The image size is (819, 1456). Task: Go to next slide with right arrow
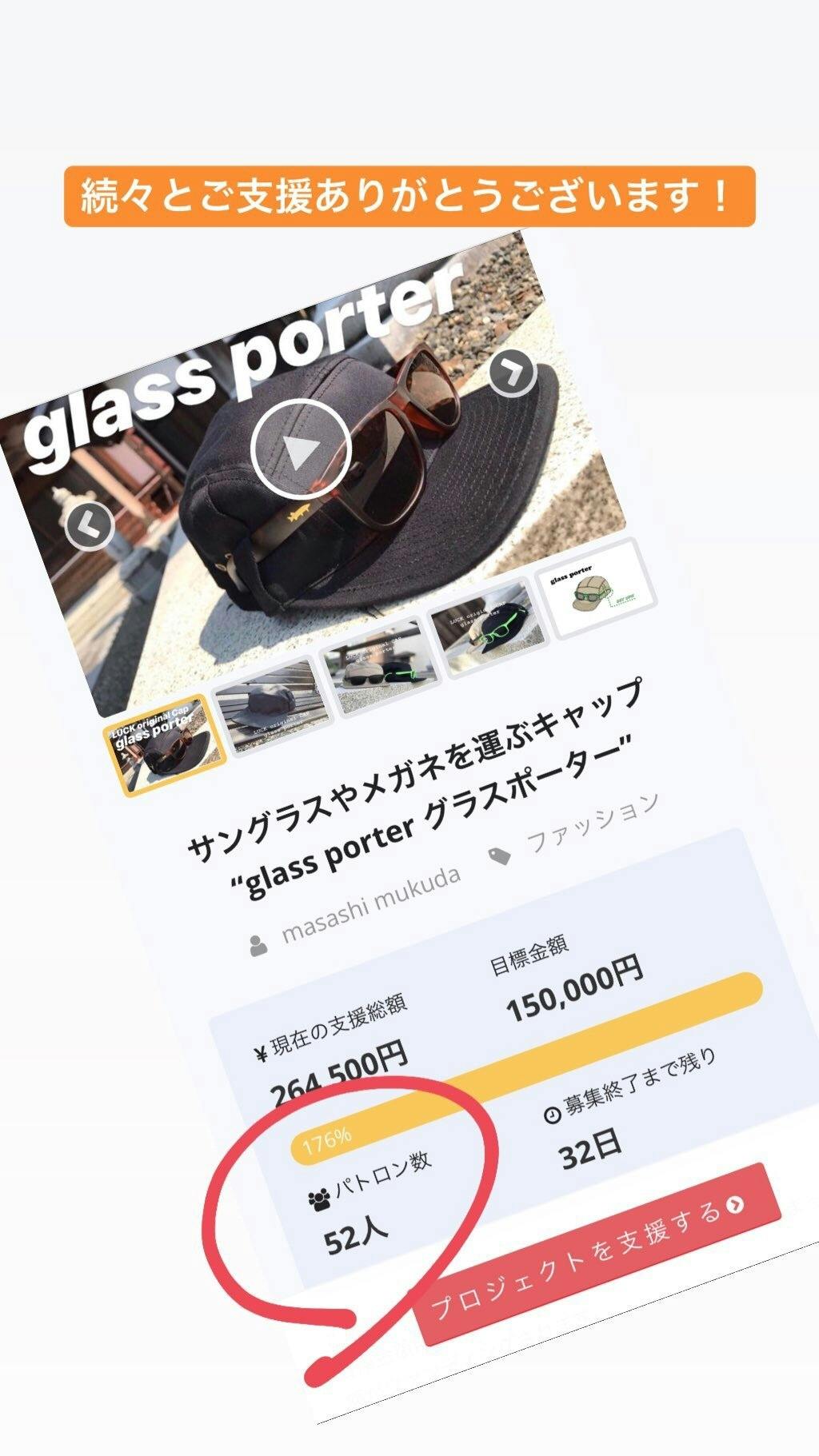click(x=512, y=372)
